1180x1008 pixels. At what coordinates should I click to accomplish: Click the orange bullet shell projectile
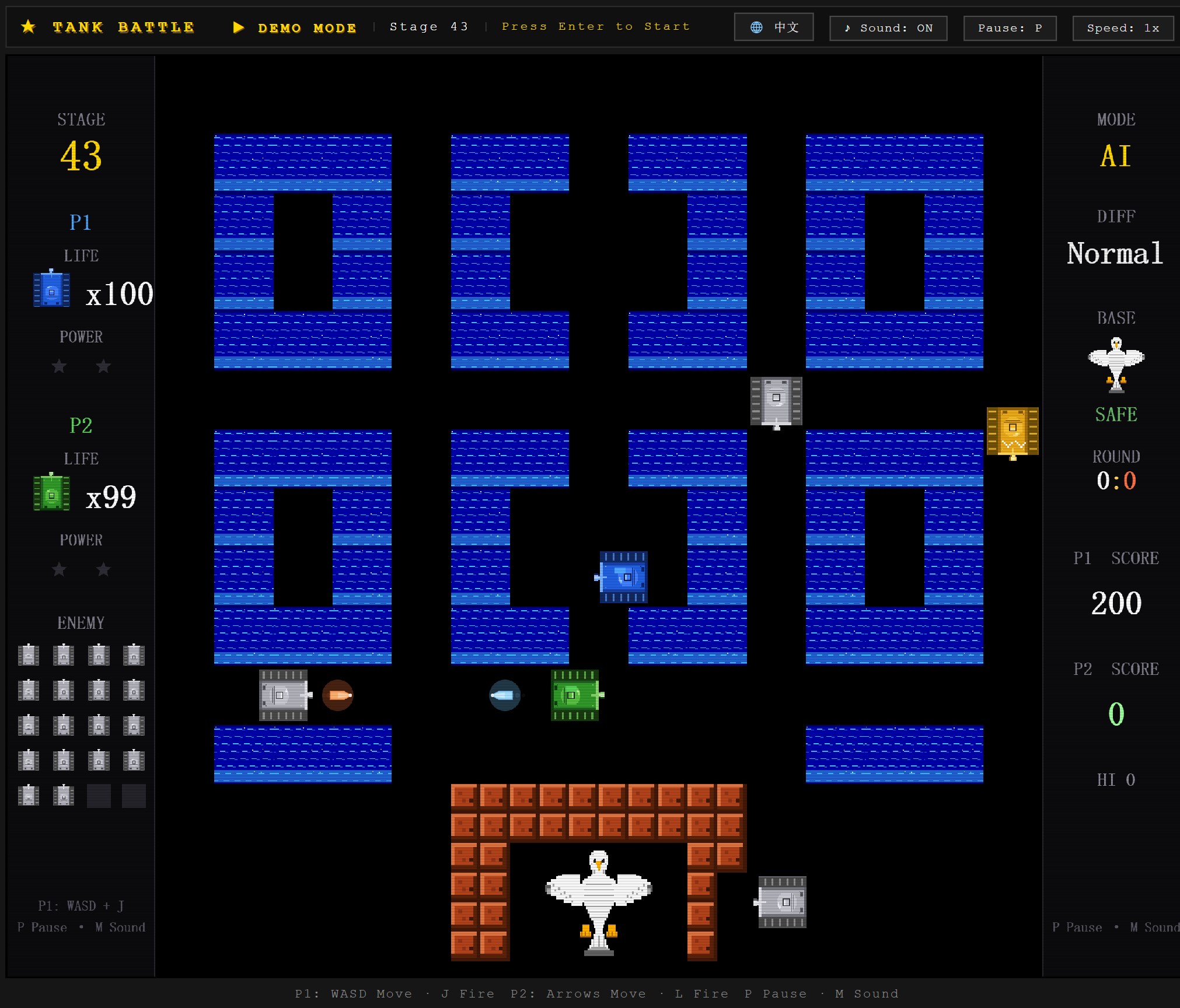338,695
